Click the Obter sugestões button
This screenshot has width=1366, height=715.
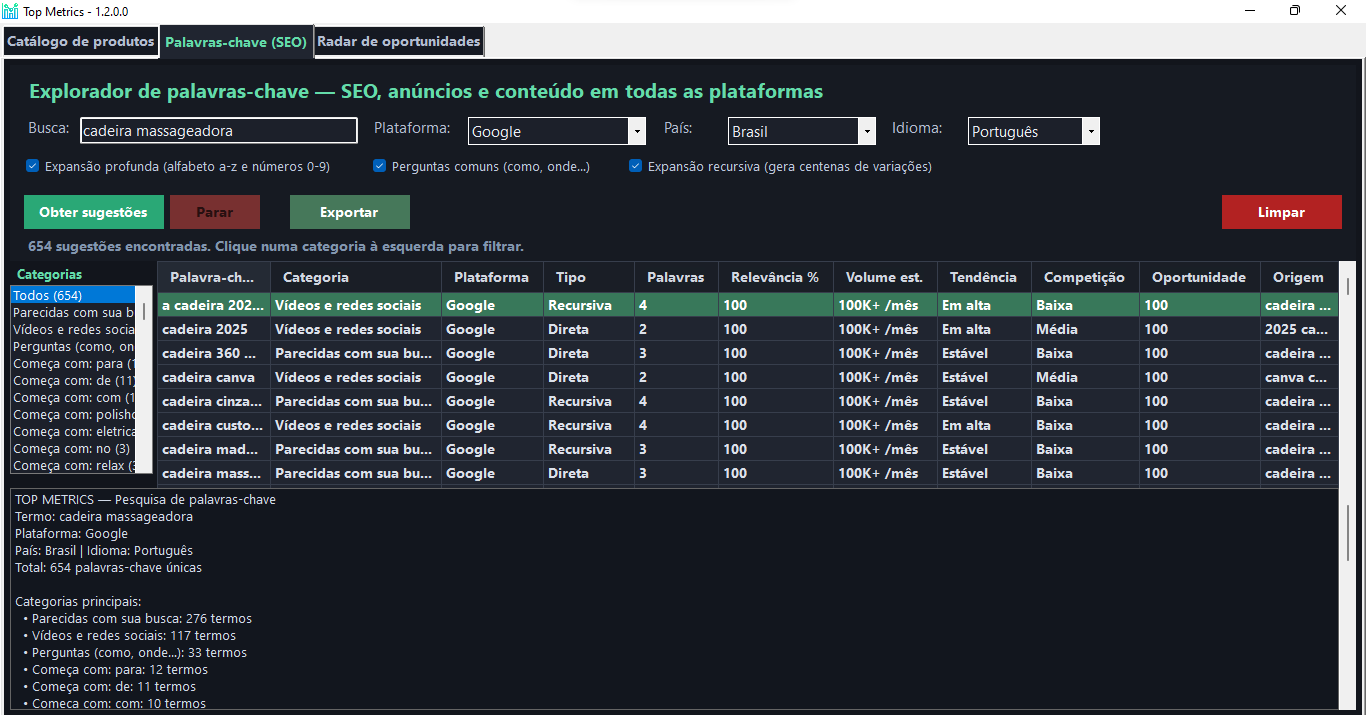[x=94, y=212]
